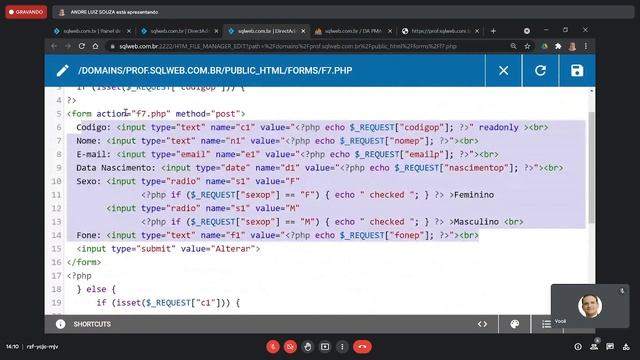
Task: Click the browser forward arrow
Action: (x=68, y=46)
